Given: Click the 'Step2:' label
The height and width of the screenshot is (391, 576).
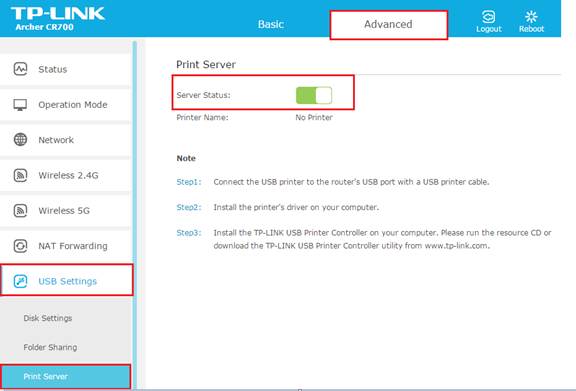Looking at the screenshot, I should pyautogui.click(x=189, y=207).
